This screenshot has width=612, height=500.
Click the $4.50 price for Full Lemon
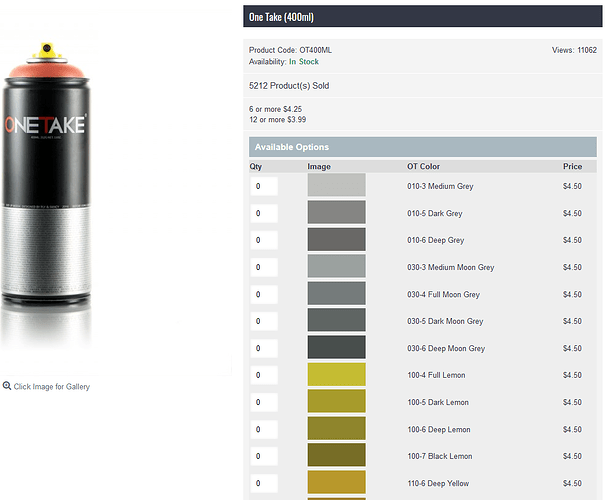pos(572,375)
